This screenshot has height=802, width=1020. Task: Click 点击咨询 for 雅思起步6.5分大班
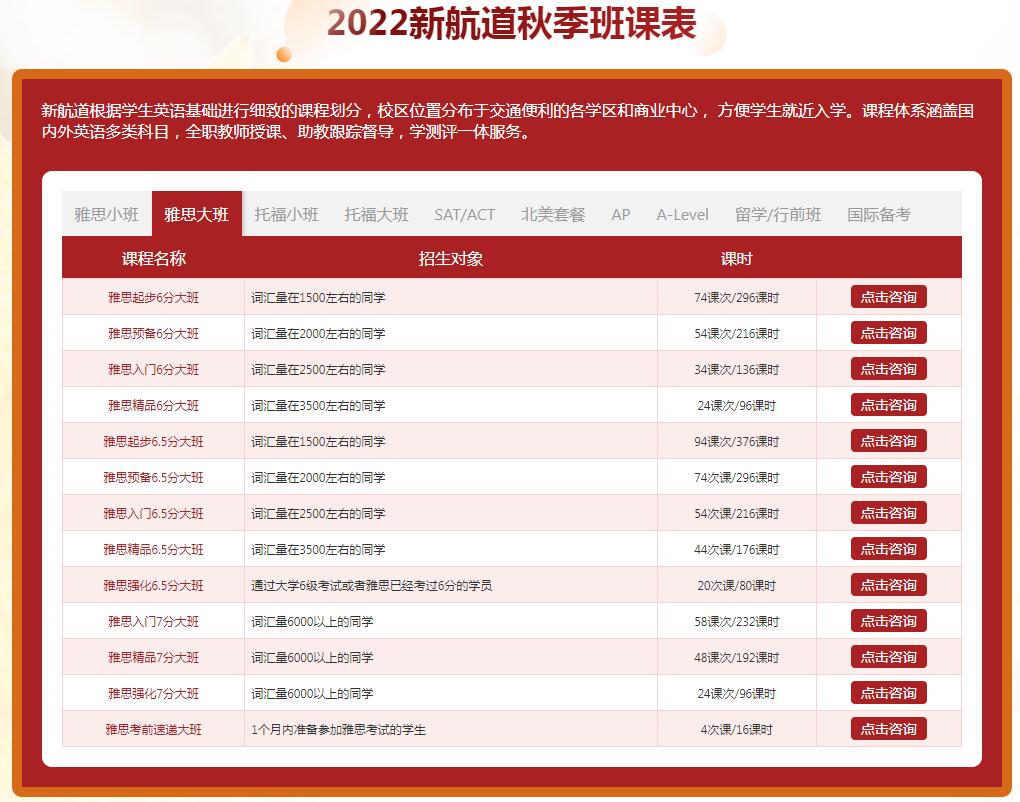[889, 441]
